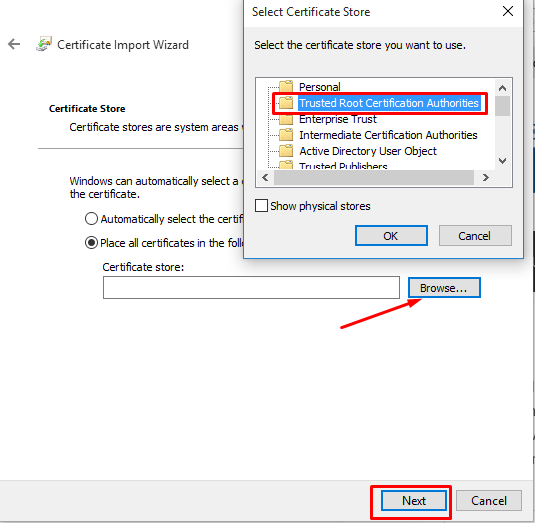Enable the Show physical stores checkbox

point(261,206)
